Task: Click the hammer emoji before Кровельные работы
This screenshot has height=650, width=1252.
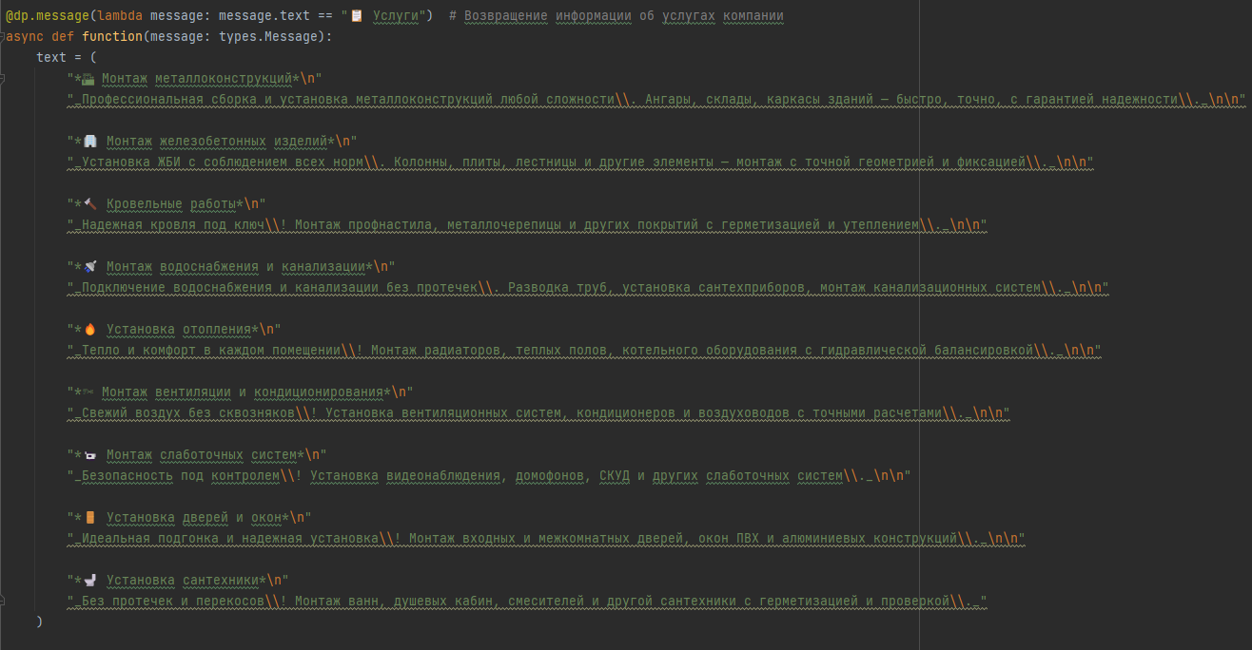Action: 91,204
